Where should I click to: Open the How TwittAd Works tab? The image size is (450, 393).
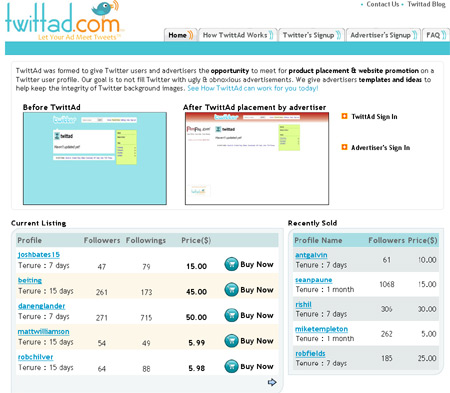pyautogui.click(x=238, y=35)
